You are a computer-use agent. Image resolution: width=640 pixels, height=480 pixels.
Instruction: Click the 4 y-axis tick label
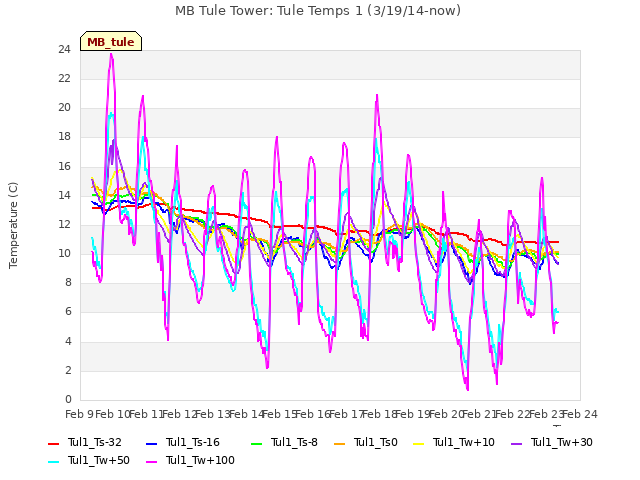[68, 341]
